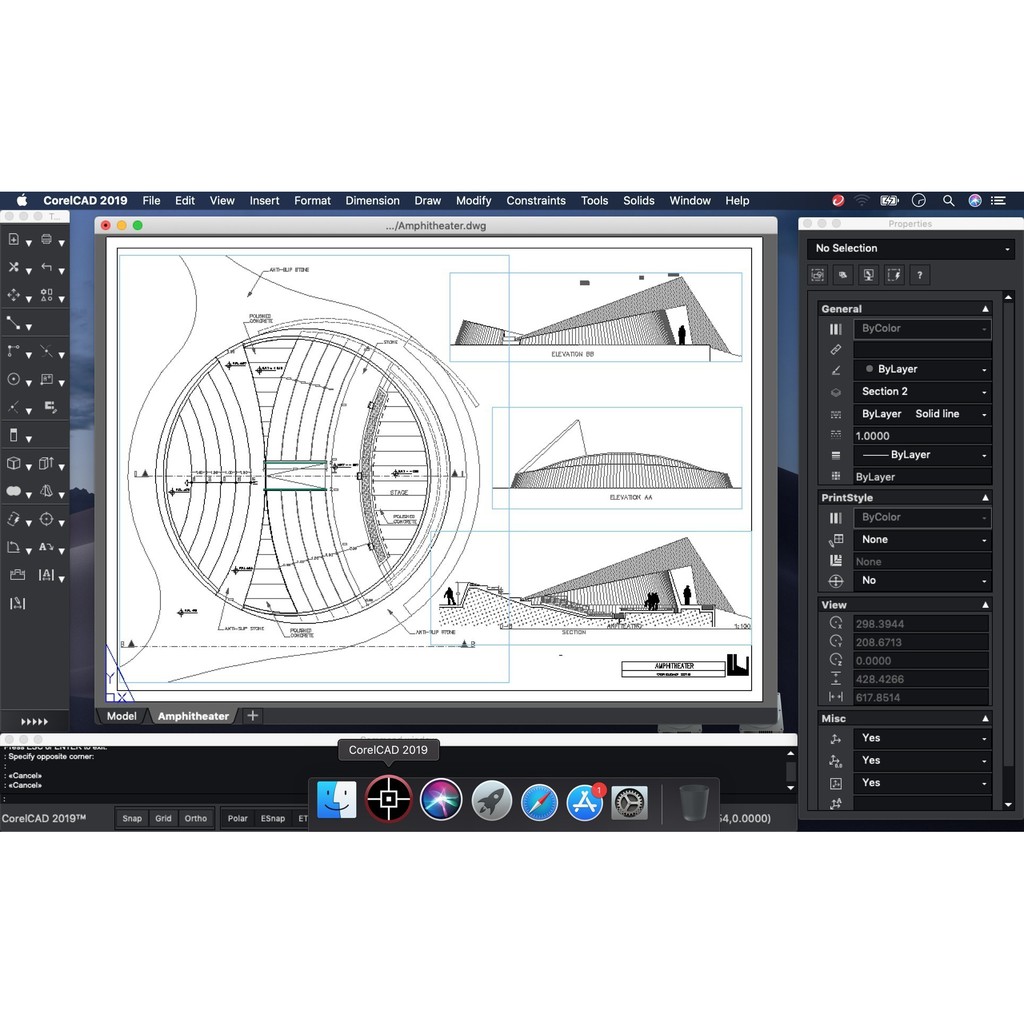Toggle Grid display in the status bar
Viewport: 1024px width, 1024px height.
(163, 818)
